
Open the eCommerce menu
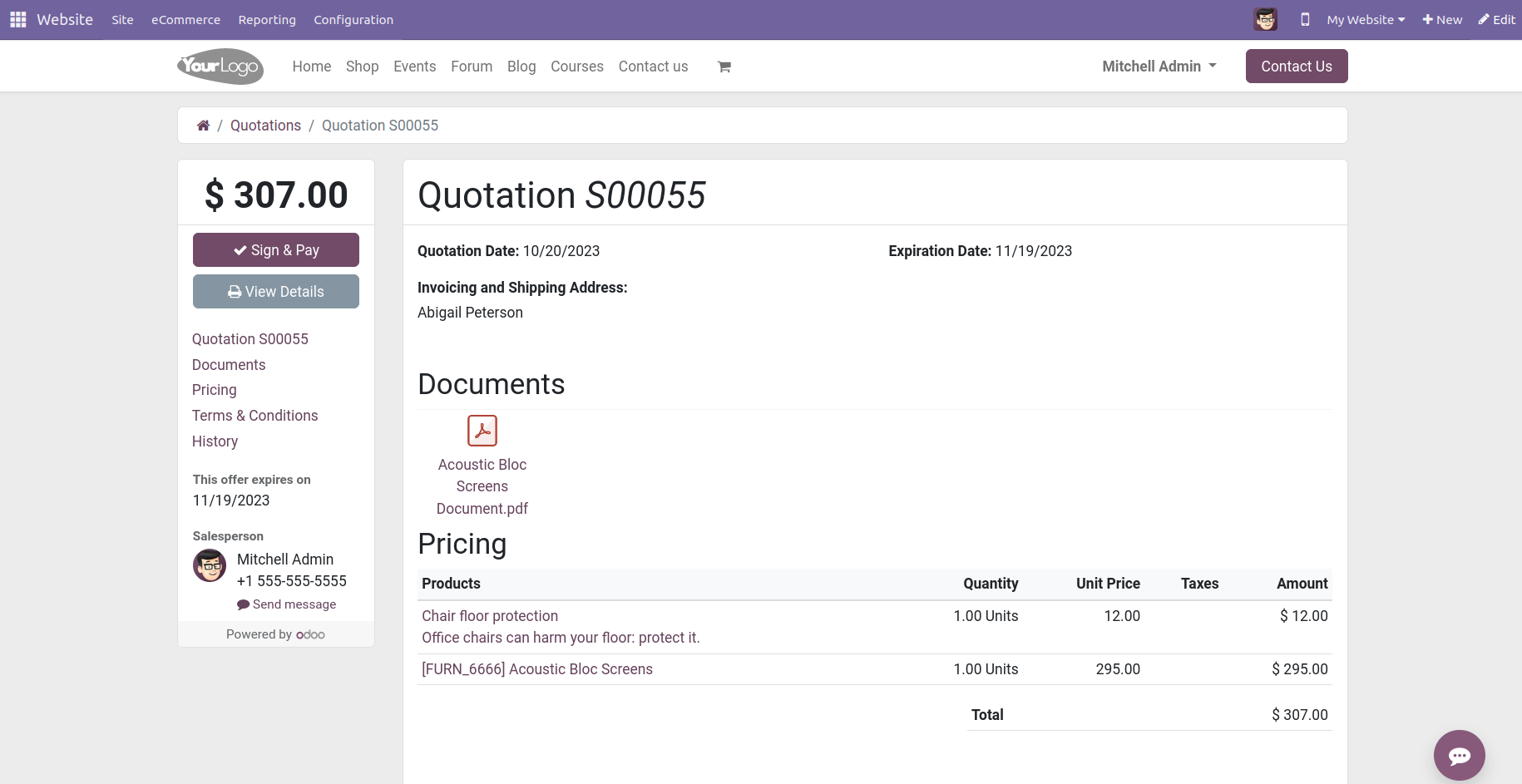[185, 19]
